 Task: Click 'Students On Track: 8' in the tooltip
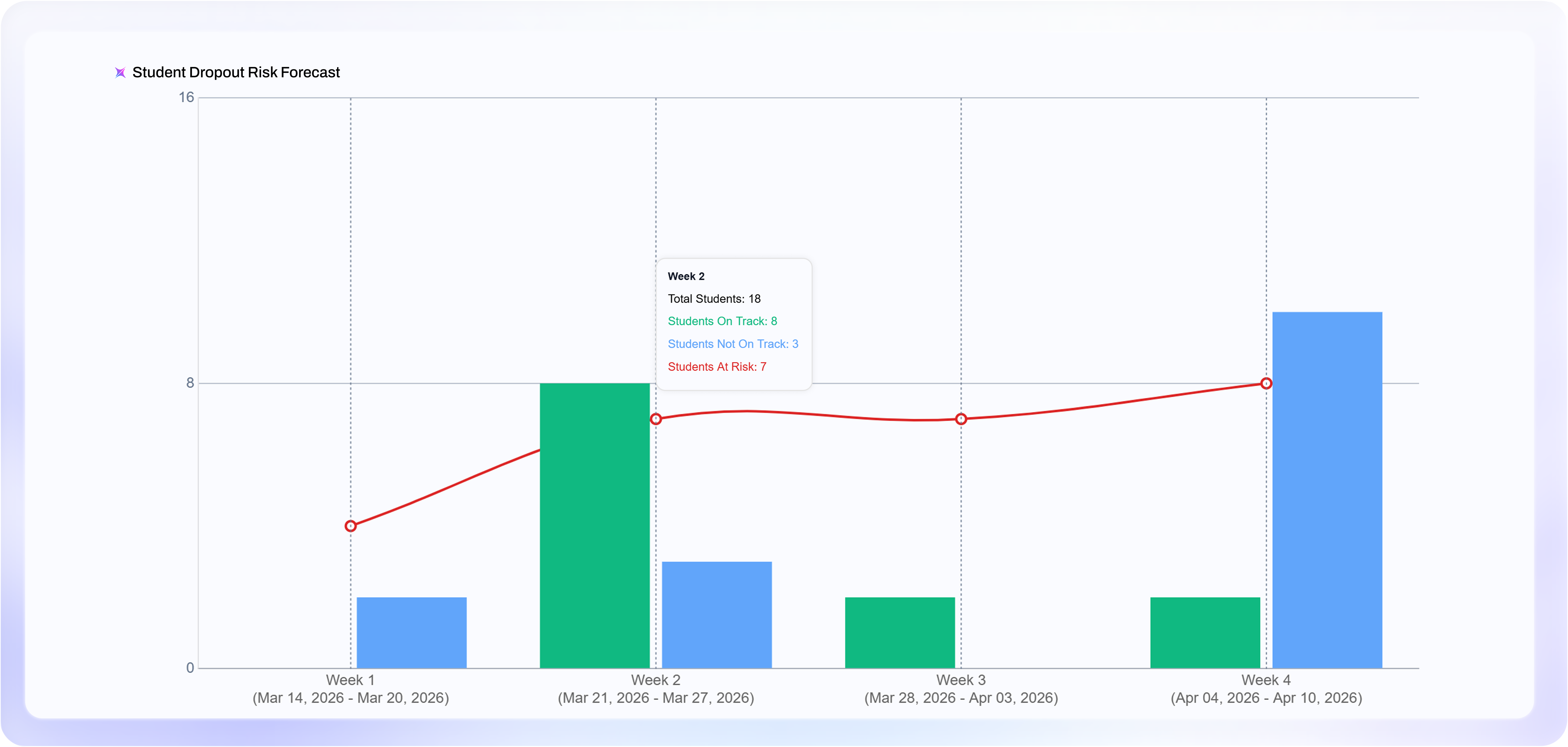coord(722,321)
